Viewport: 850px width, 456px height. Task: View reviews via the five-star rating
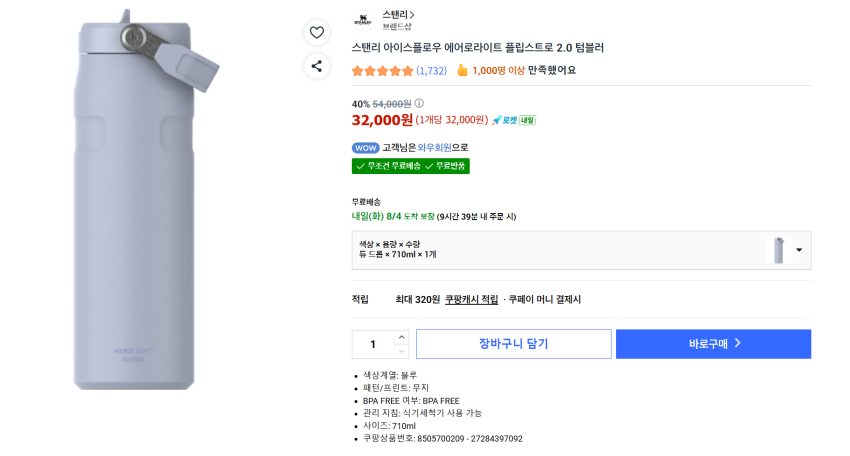pos(382,70)
